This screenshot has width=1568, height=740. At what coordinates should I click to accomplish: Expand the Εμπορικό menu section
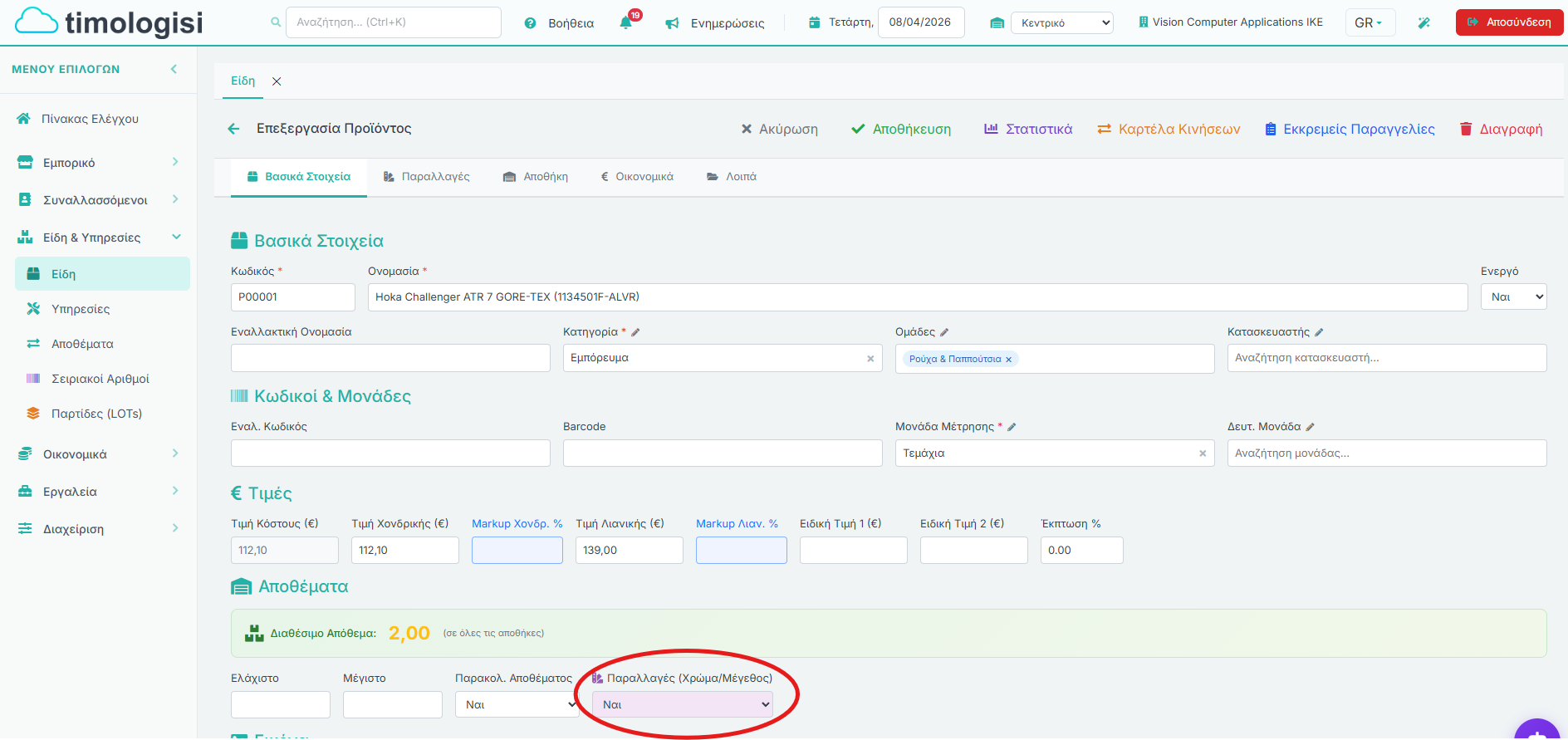tap(99, 163)
